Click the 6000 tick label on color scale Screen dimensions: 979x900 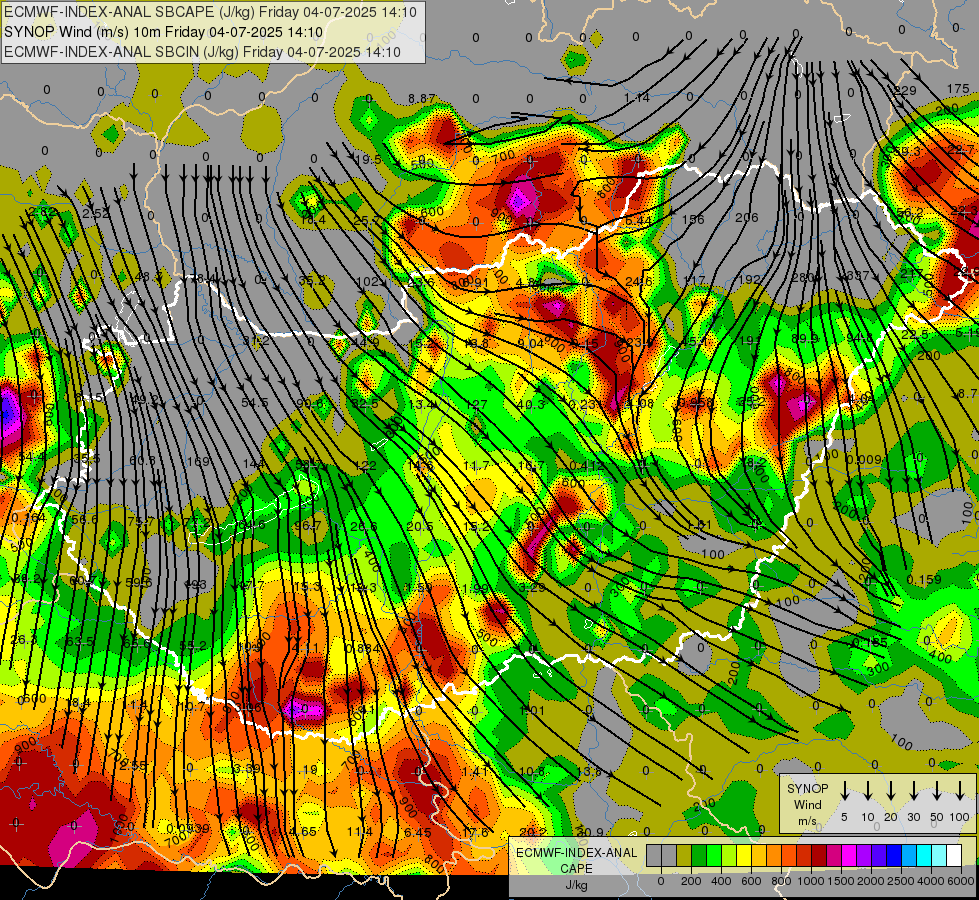click(x=961, y=881)
